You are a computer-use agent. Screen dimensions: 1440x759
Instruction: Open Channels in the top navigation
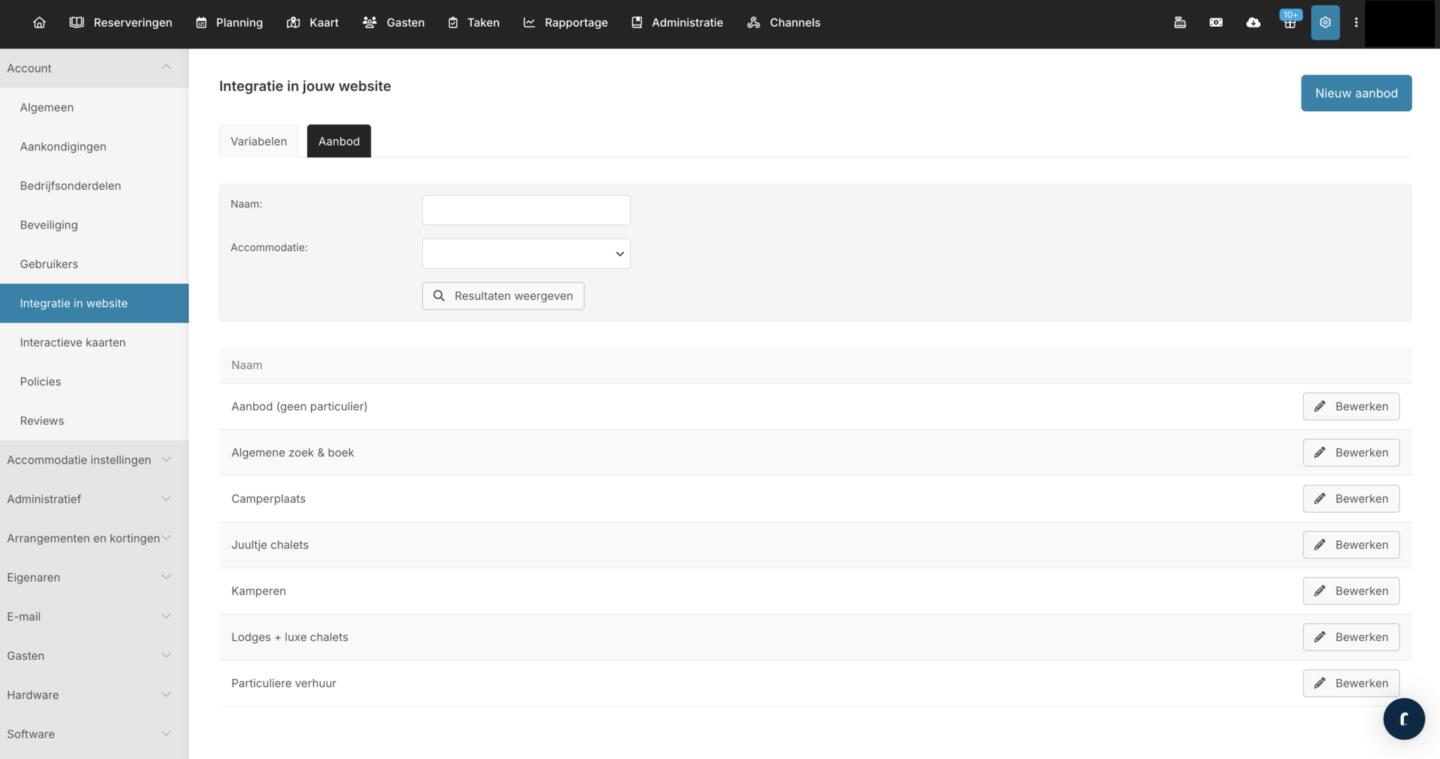pyautogui.click(x=783, y=22)
